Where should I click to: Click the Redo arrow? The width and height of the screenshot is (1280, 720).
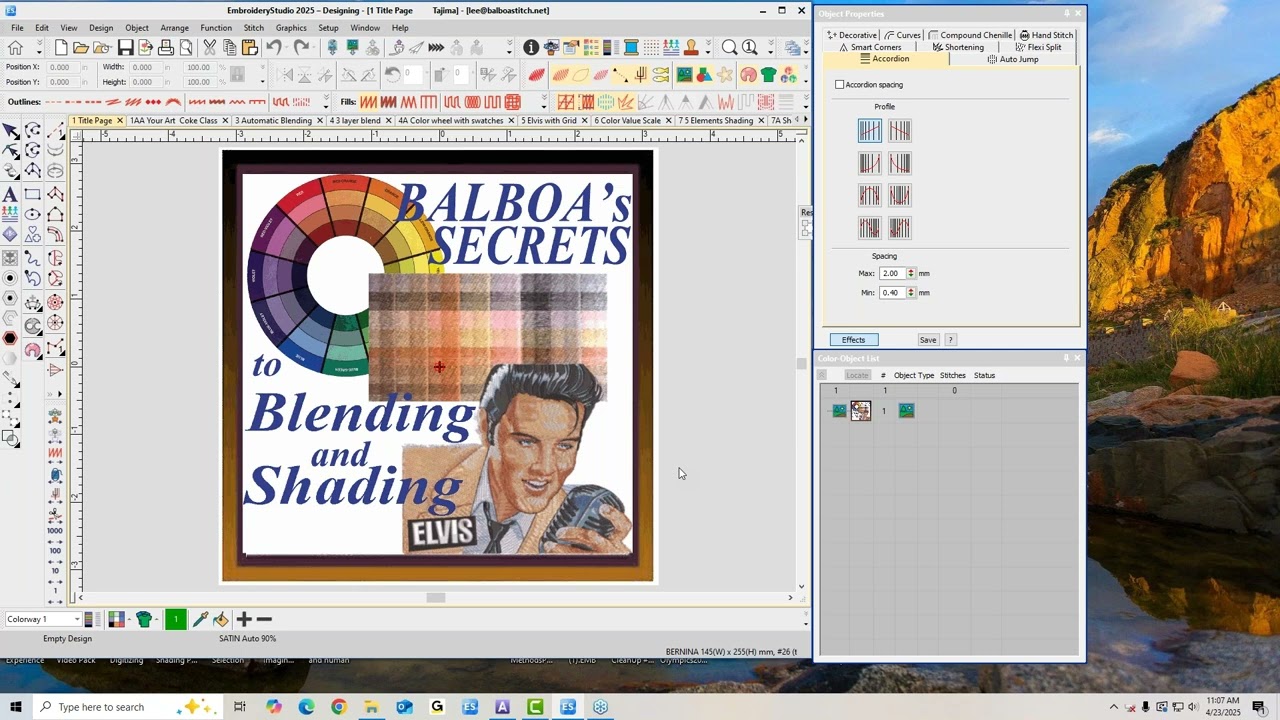click(x=301, y=48)
